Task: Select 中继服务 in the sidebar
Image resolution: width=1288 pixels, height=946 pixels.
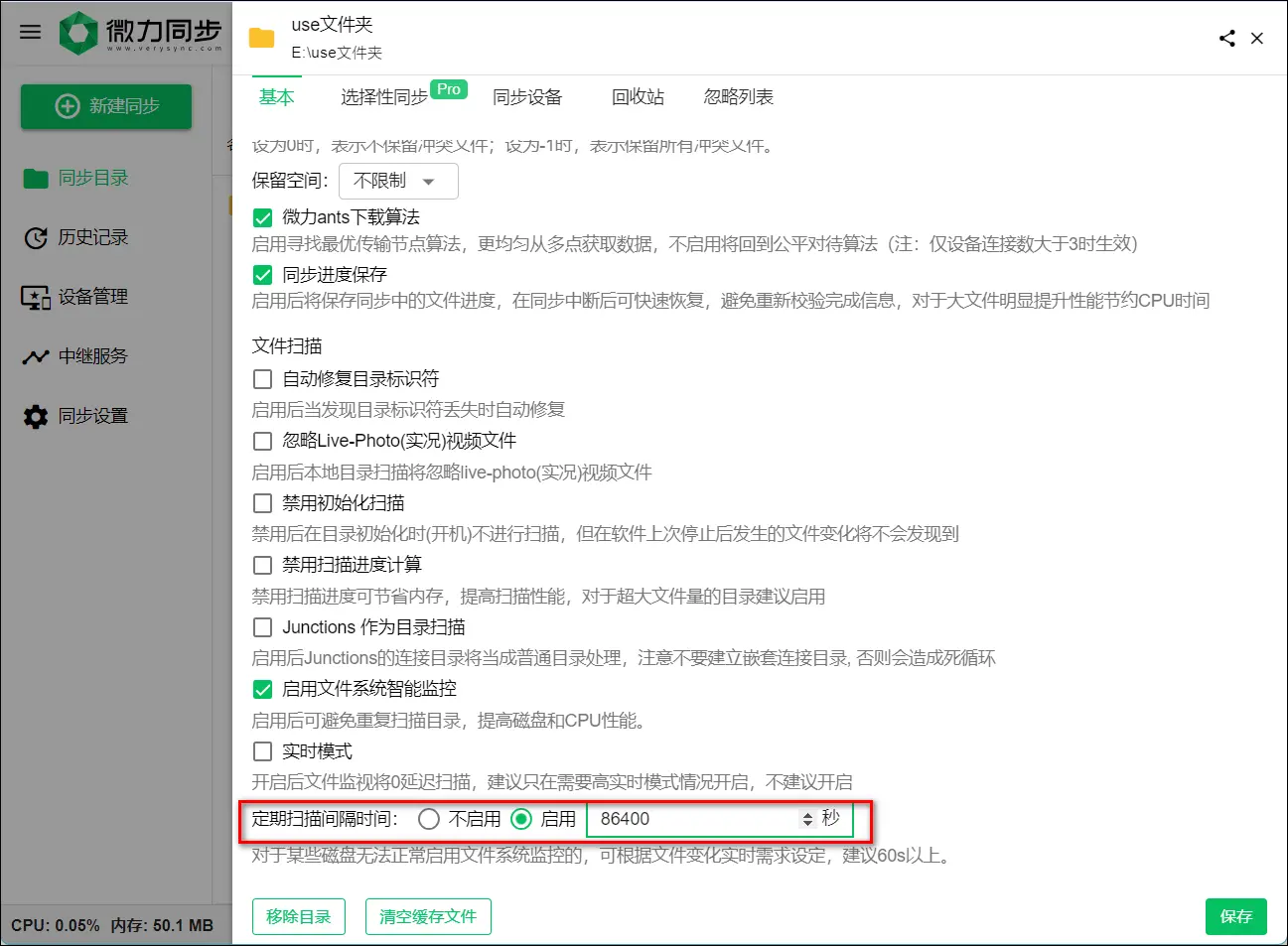Action: [x=89, y=355]
